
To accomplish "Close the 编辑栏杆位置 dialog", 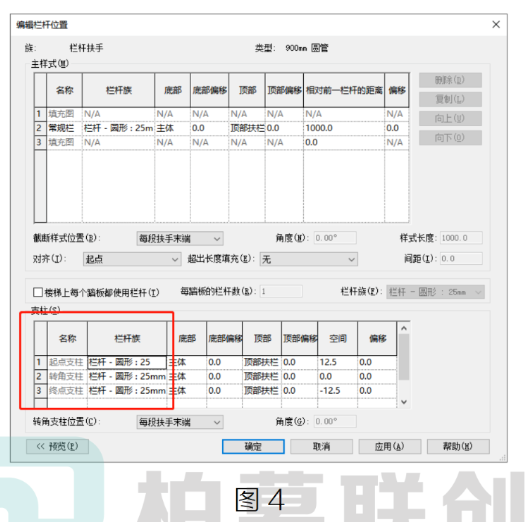I will click(496, 25).
